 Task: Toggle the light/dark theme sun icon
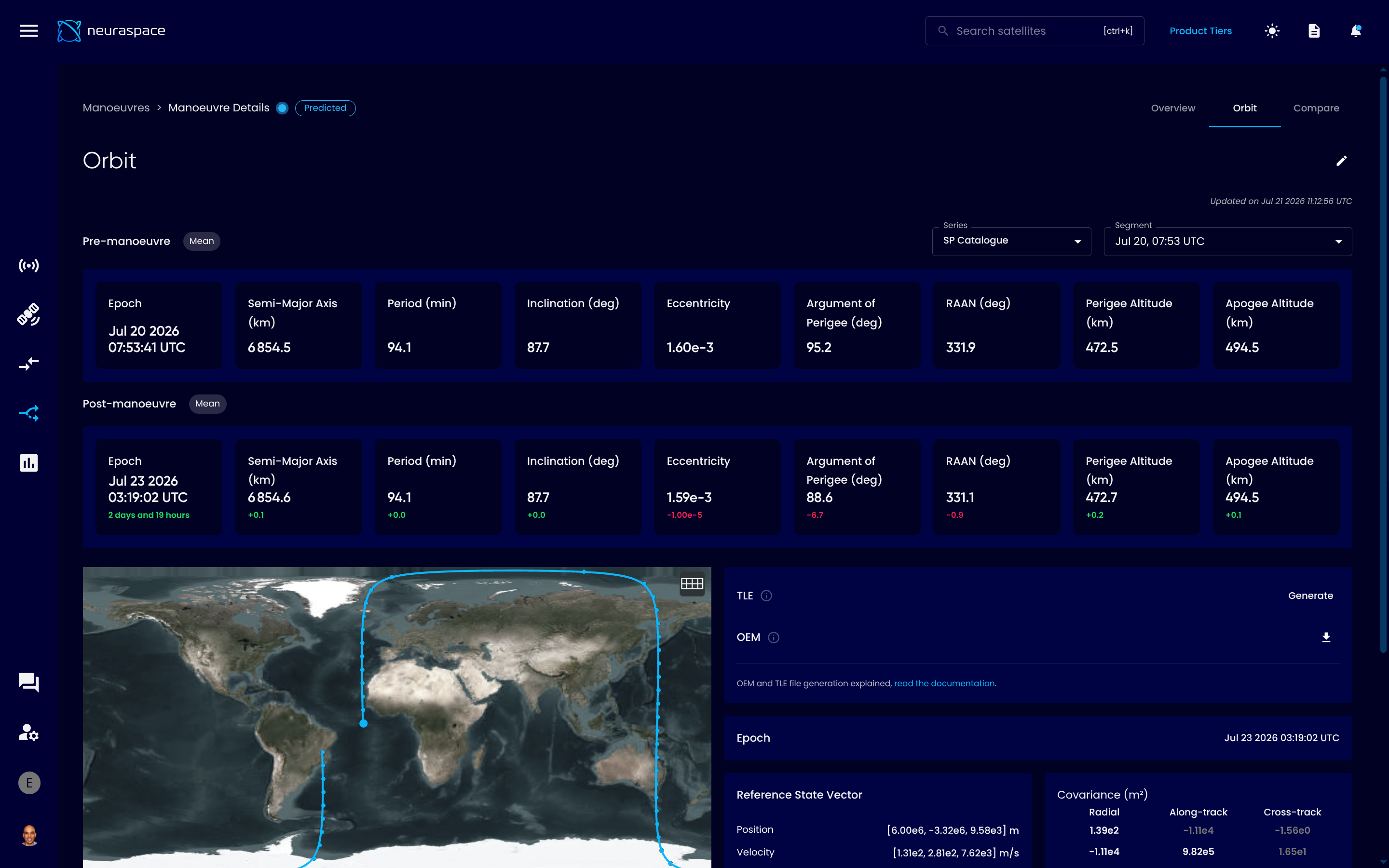(1272, 31)
